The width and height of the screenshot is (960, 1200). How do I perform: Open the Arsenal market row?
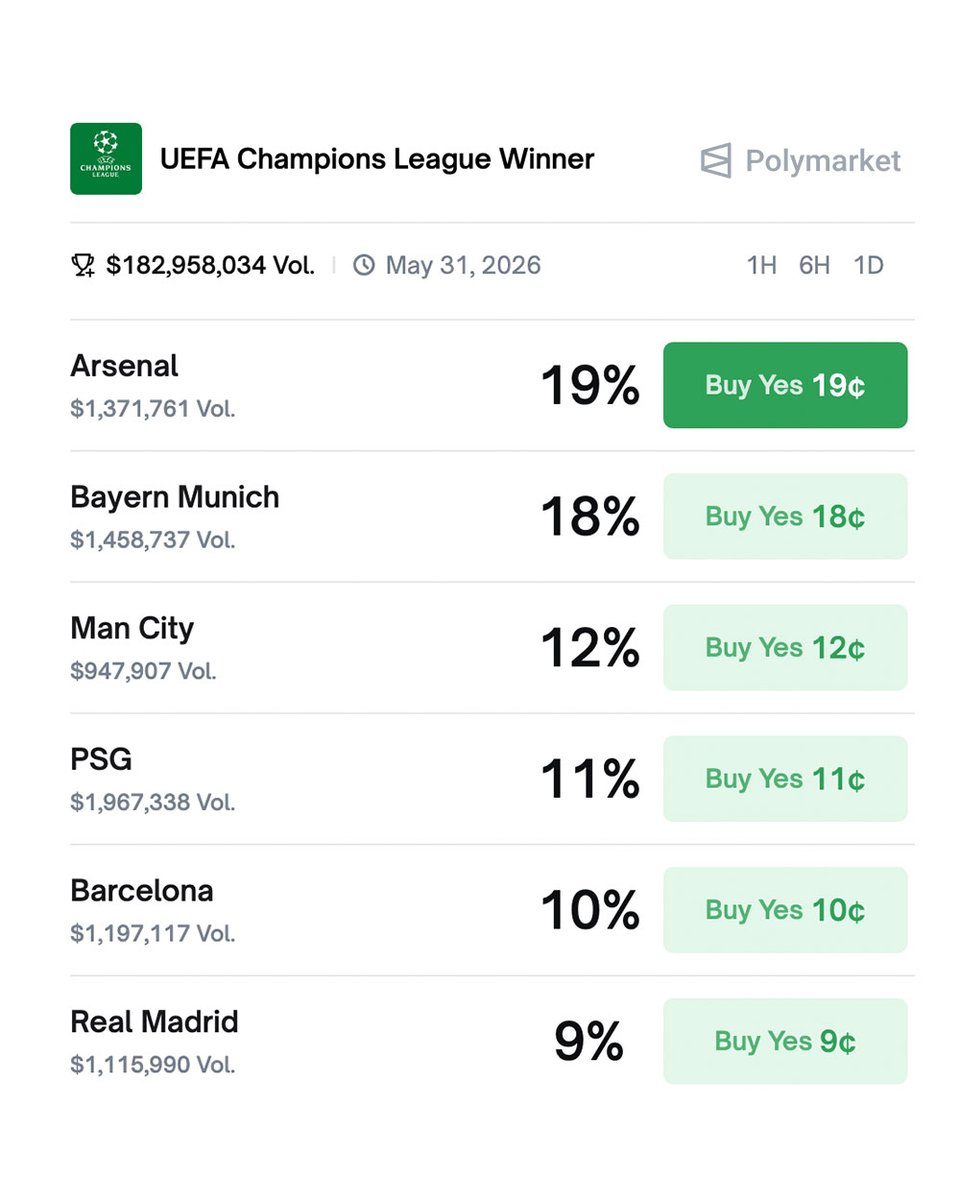[125, 367]
